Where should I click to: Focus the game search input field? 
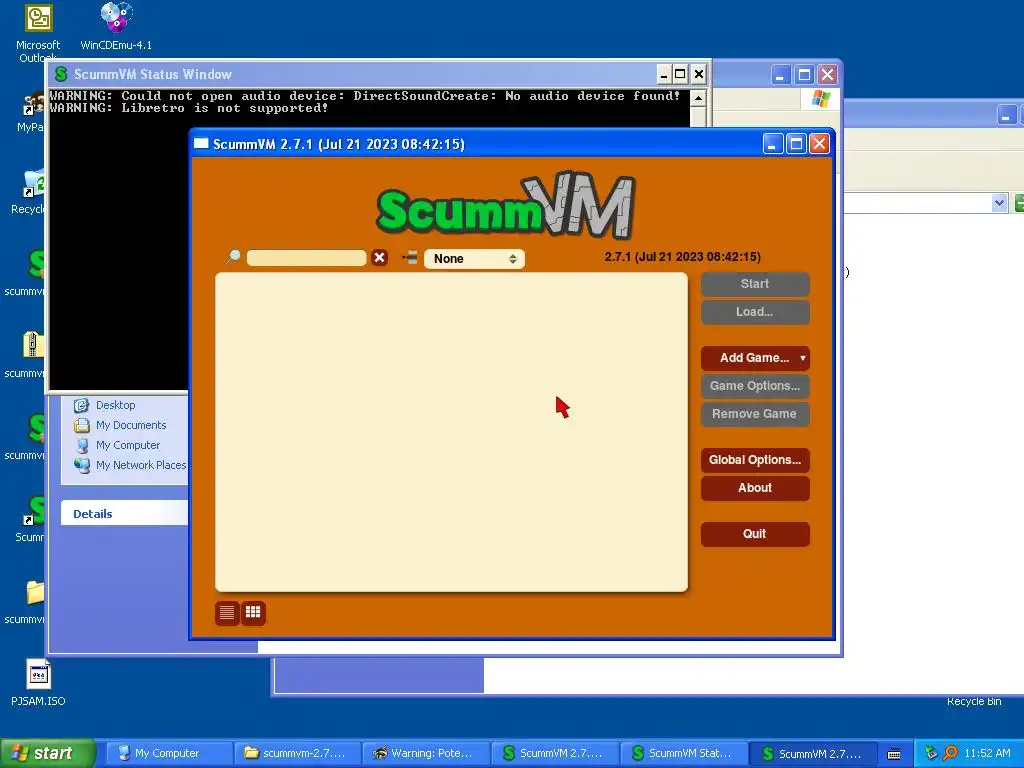(x=306, y=258)
